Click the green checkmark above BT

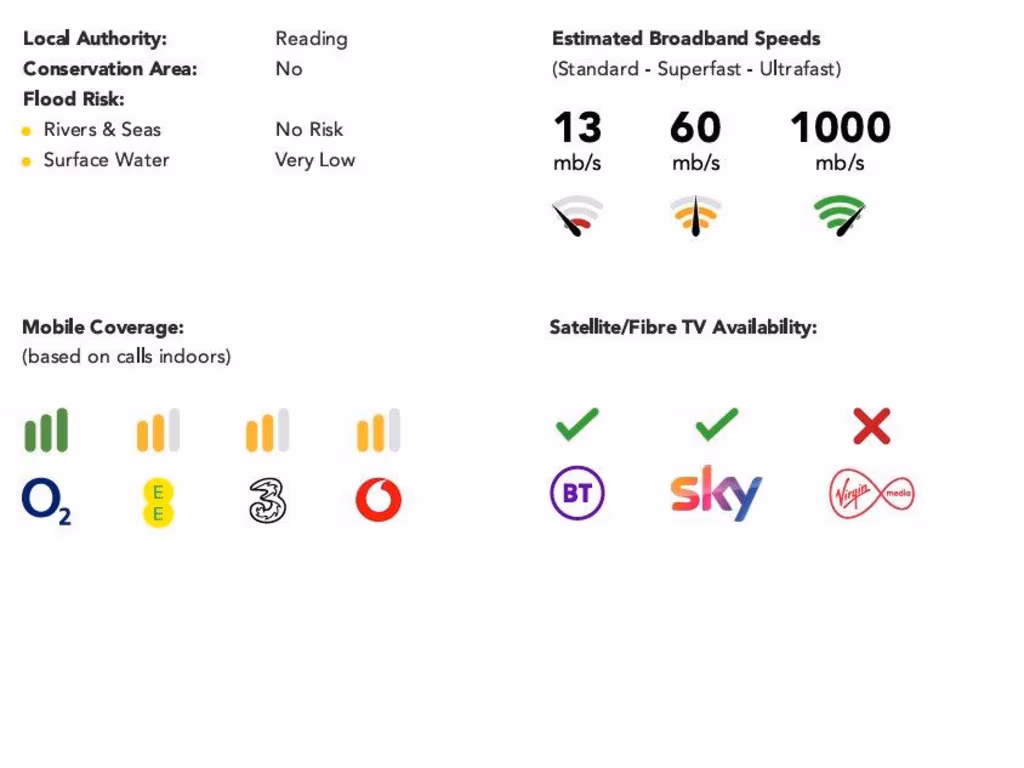click(x=577, y=424)
